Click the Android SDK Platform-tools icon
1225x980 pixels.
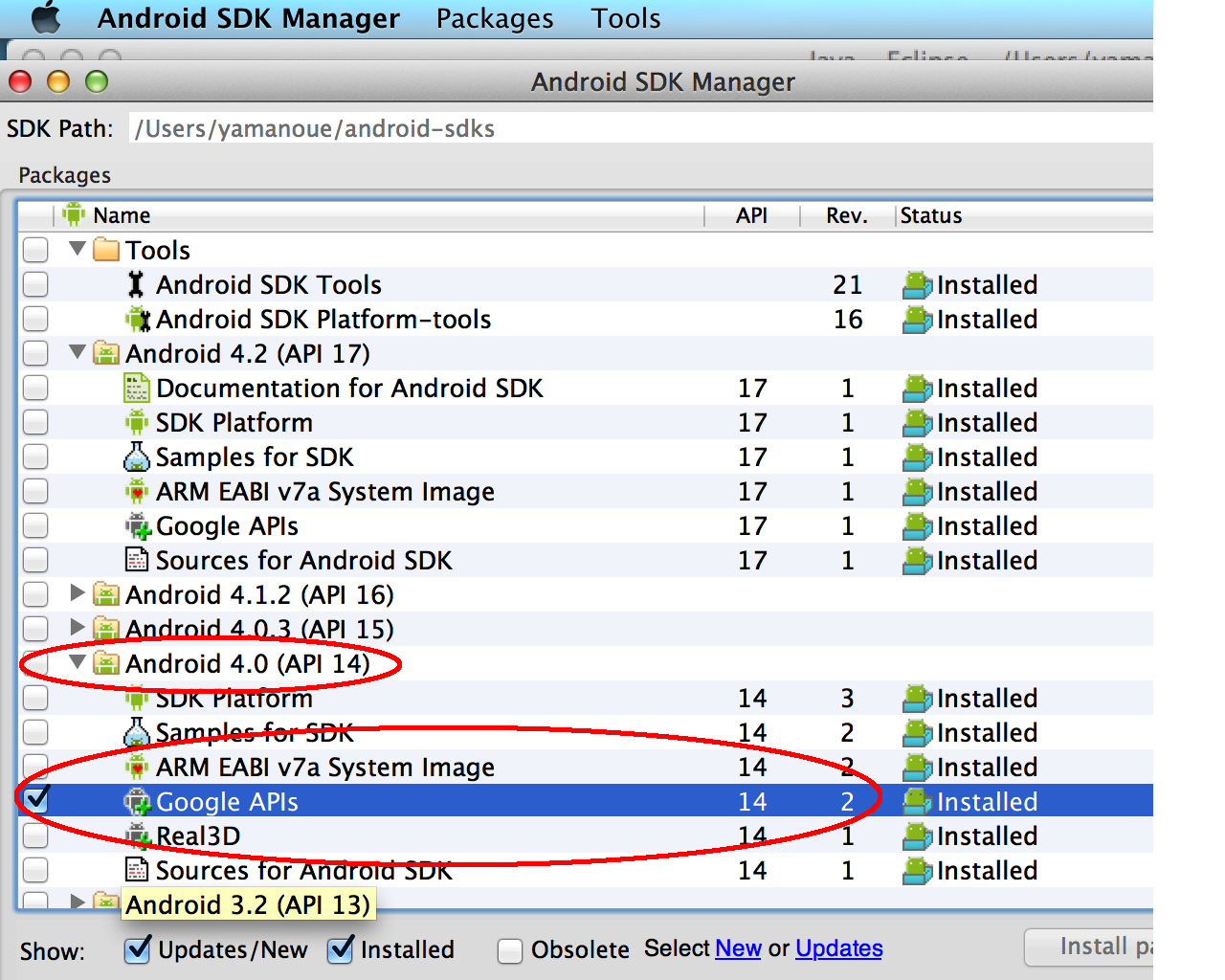[138, 319]
